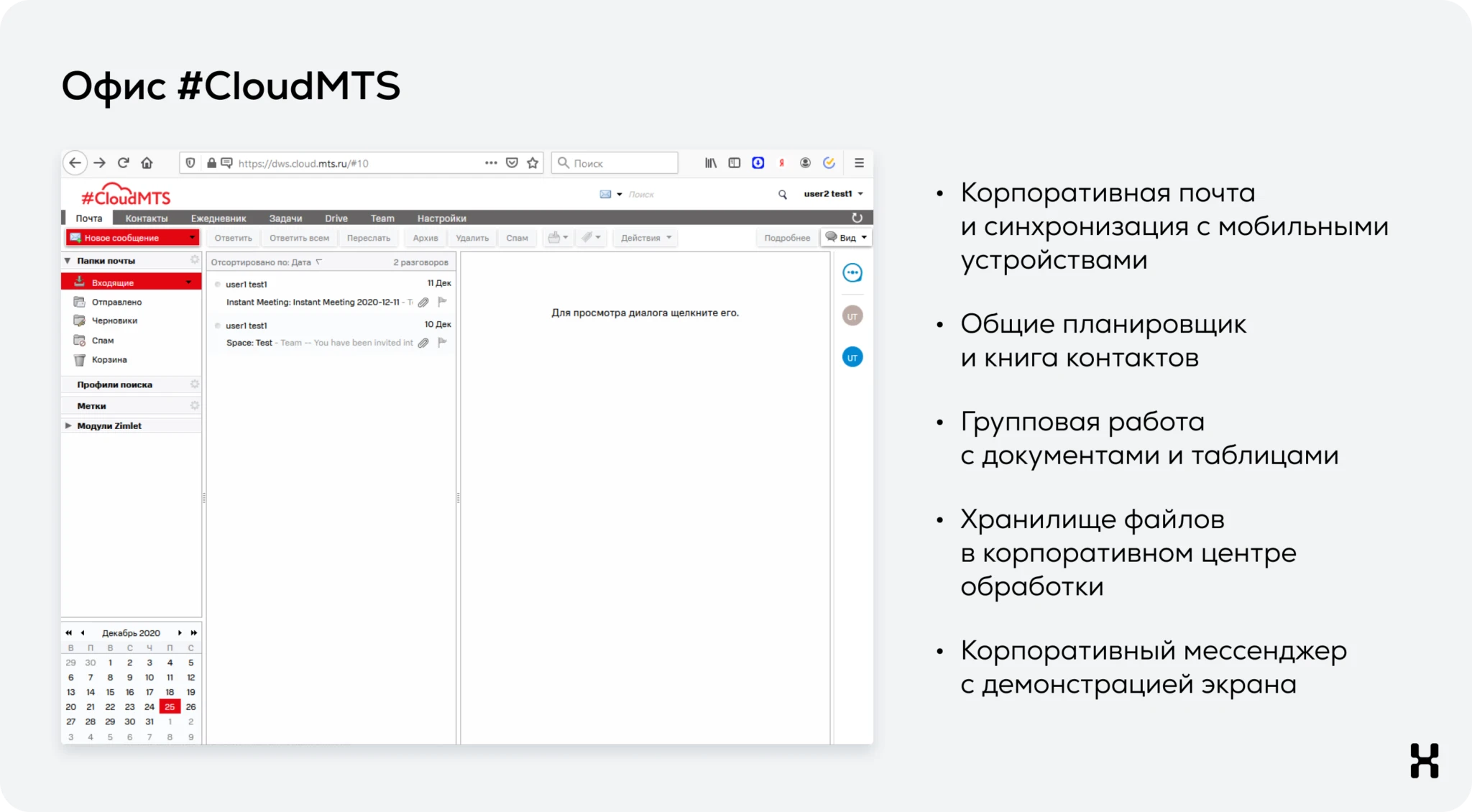The height and width of the screenshot is (812, 1472).
Task: Click the Новое сообщение button
Action: pyautogui.click(x=124, y=238)
